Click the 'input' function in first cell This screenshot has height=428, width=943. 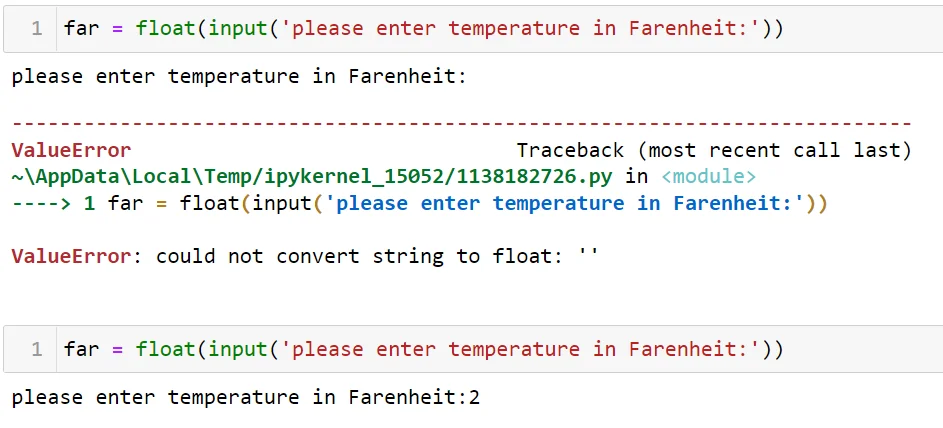click(237, 28)
